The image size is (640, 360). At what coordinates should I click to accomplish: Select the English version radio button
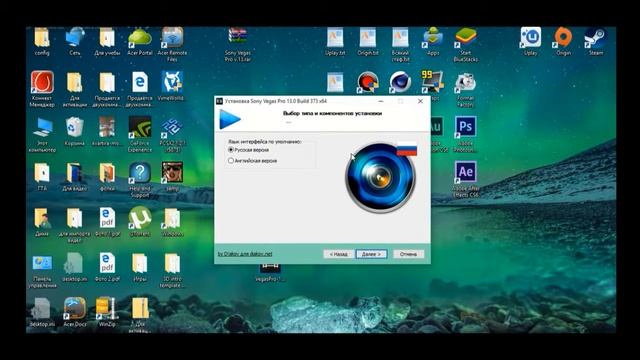click(231, 161)
